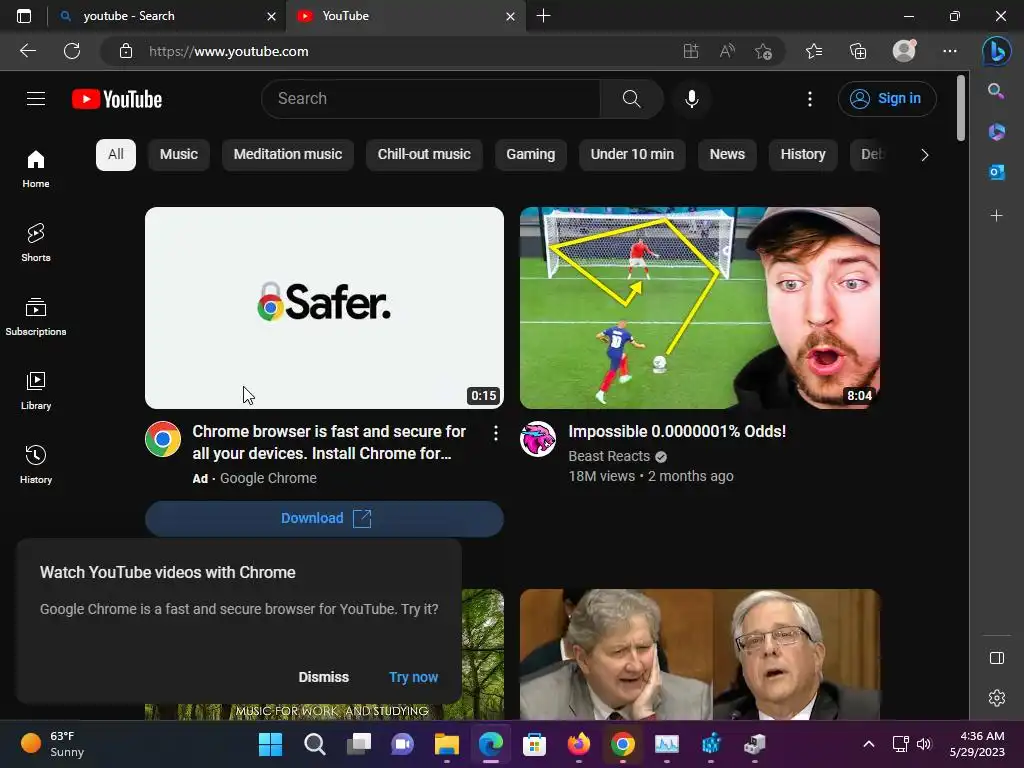The height and width of the screenshot is (768, 1024).
Task: Open the YouTube hamburger guide menu
Action: point(36,99)
